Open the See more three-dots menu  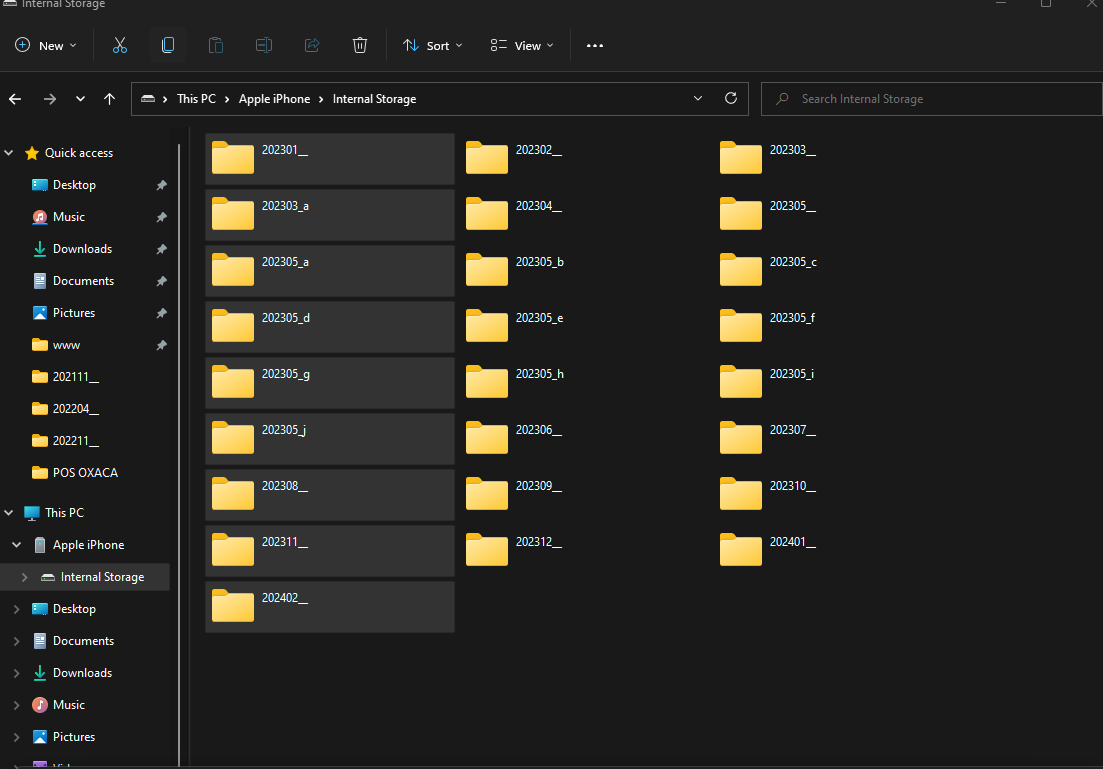coord(595,45)
